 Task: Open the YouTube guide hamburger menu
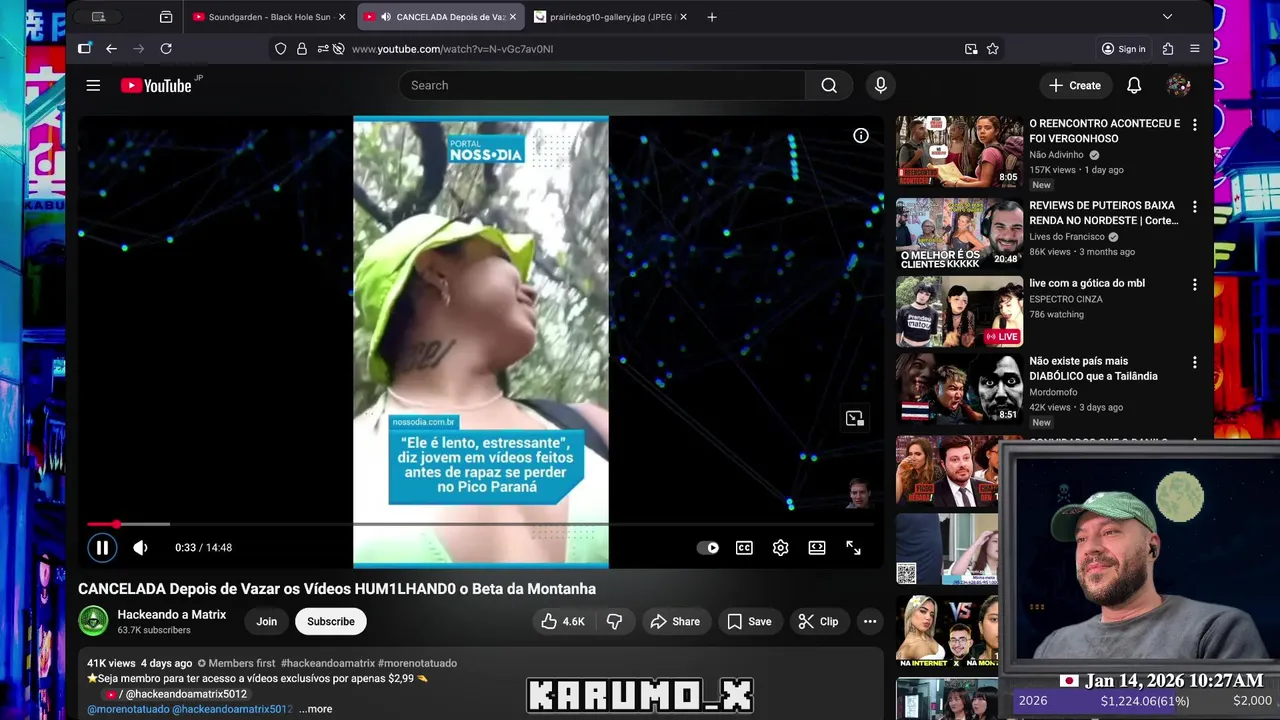coord(93,85)
